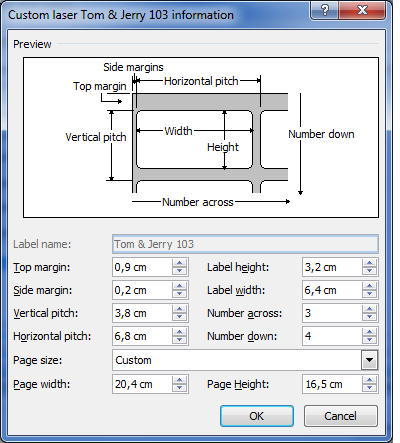Decrease Label width down arrow
400x443 pixels.
click(369, 294)
